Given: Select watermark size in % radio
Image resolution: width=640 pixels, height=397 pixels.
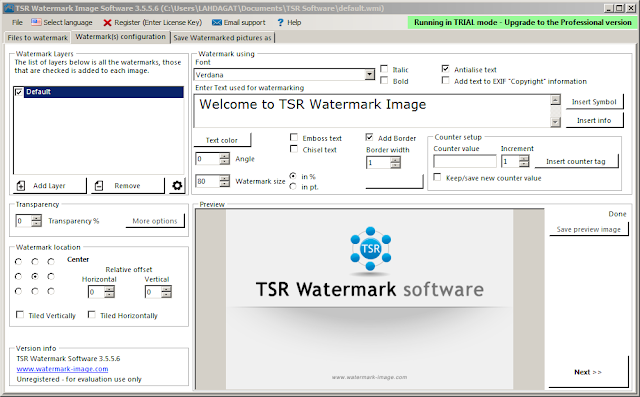Looking at the screenshot, I should point(293,176).
